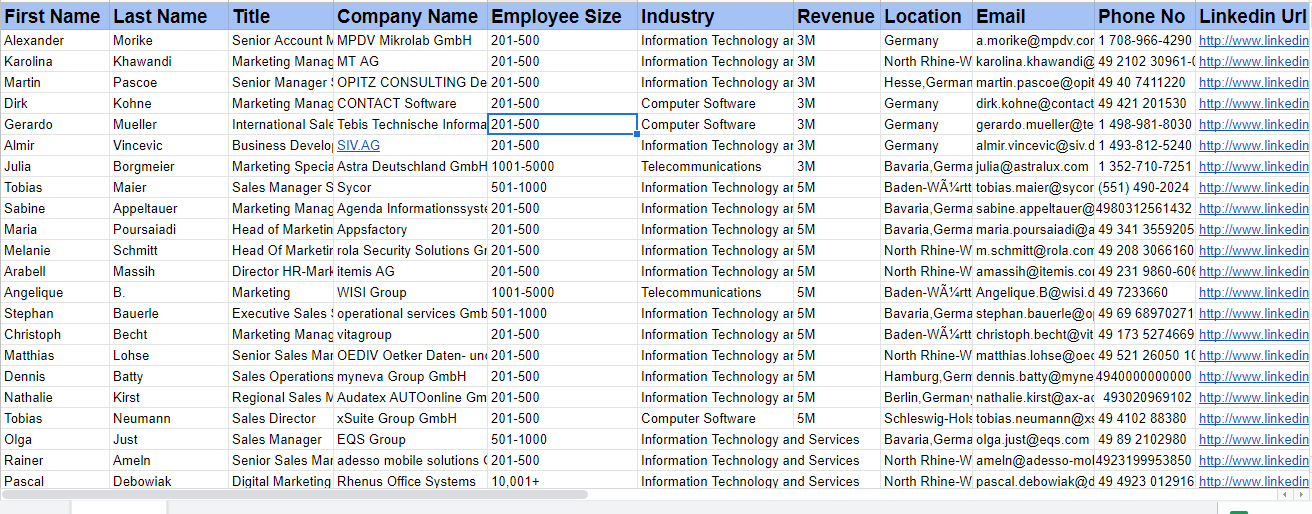The width and height of the screenshot is (1312, 514).
Task: Select company cell 'rola Security Solutions'
Action: tap(411, 250)
